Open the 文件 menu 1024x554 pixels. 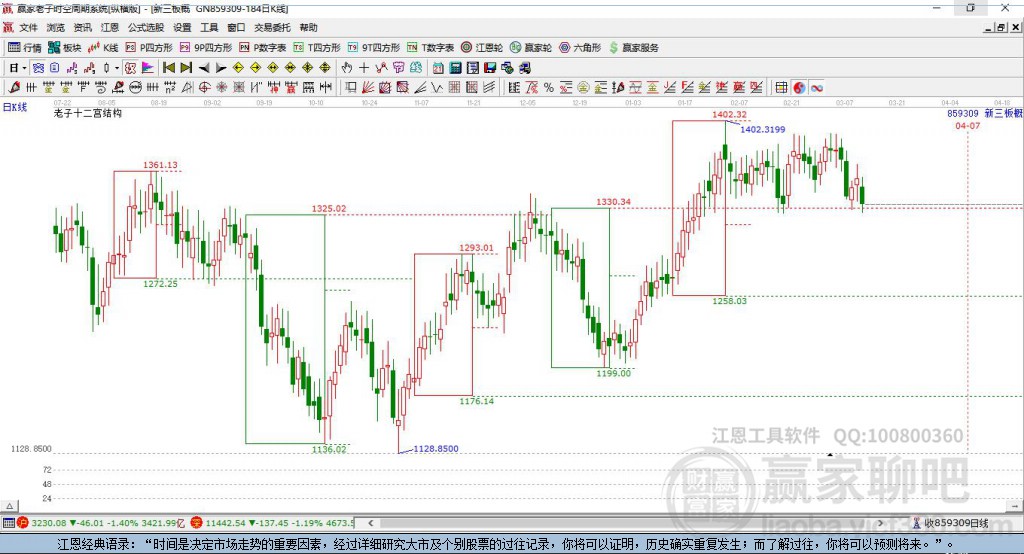click(x=28, y=27)
